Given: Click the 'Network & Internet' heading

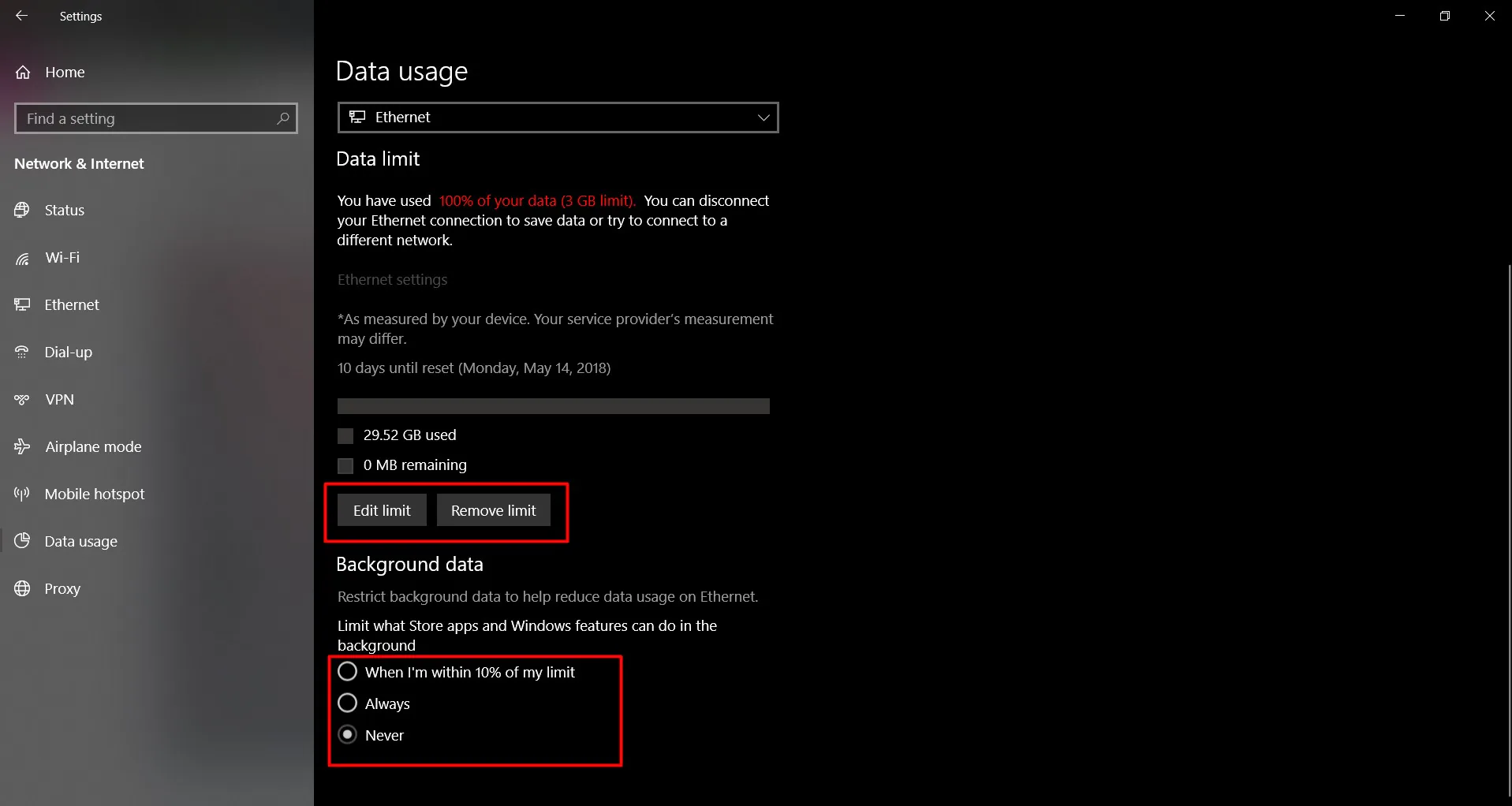Looking at the screenshot, I should 79,164.
